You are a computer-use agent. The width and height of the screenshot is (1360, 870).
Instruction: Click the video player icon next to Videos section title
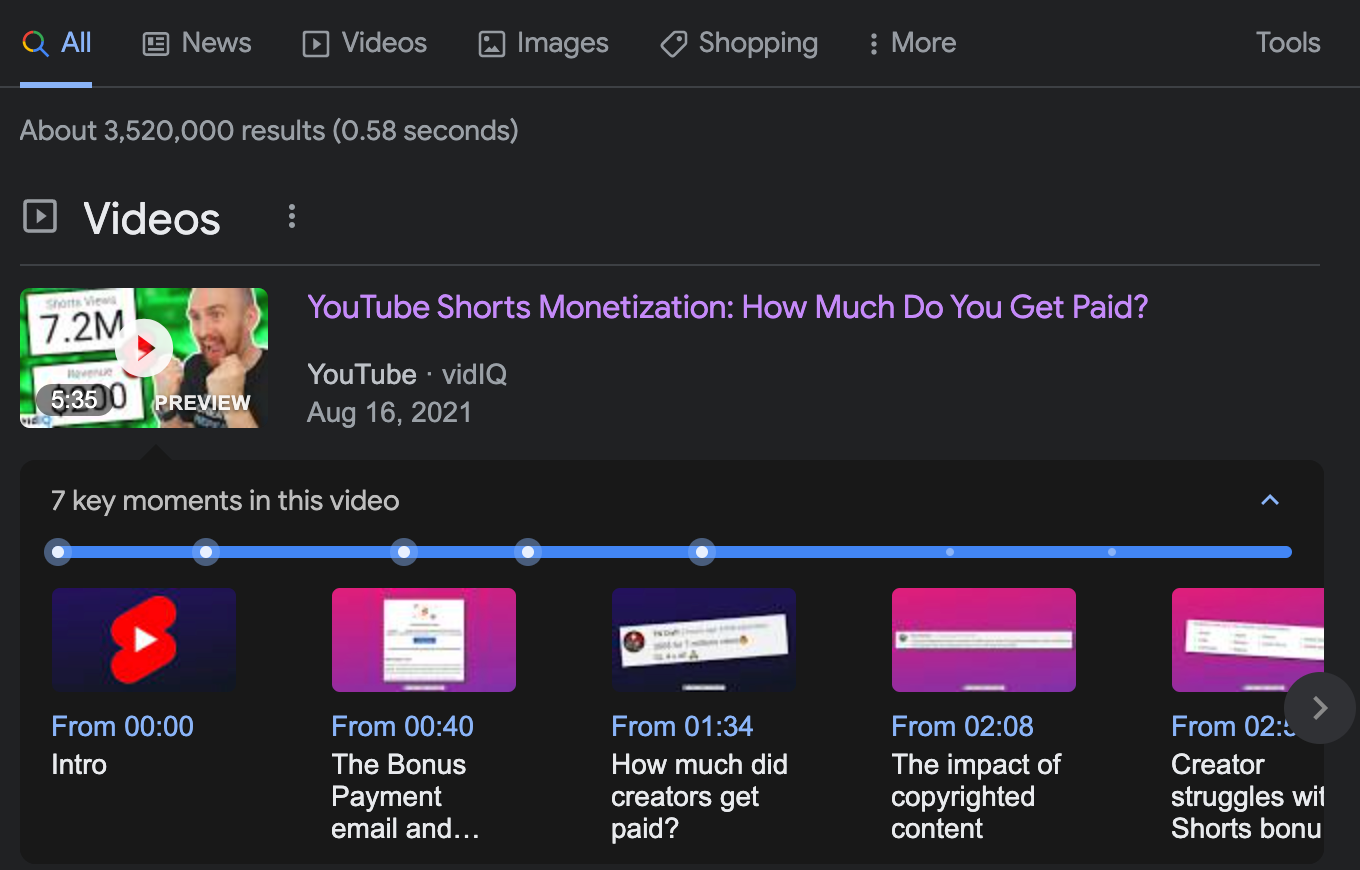40,216
